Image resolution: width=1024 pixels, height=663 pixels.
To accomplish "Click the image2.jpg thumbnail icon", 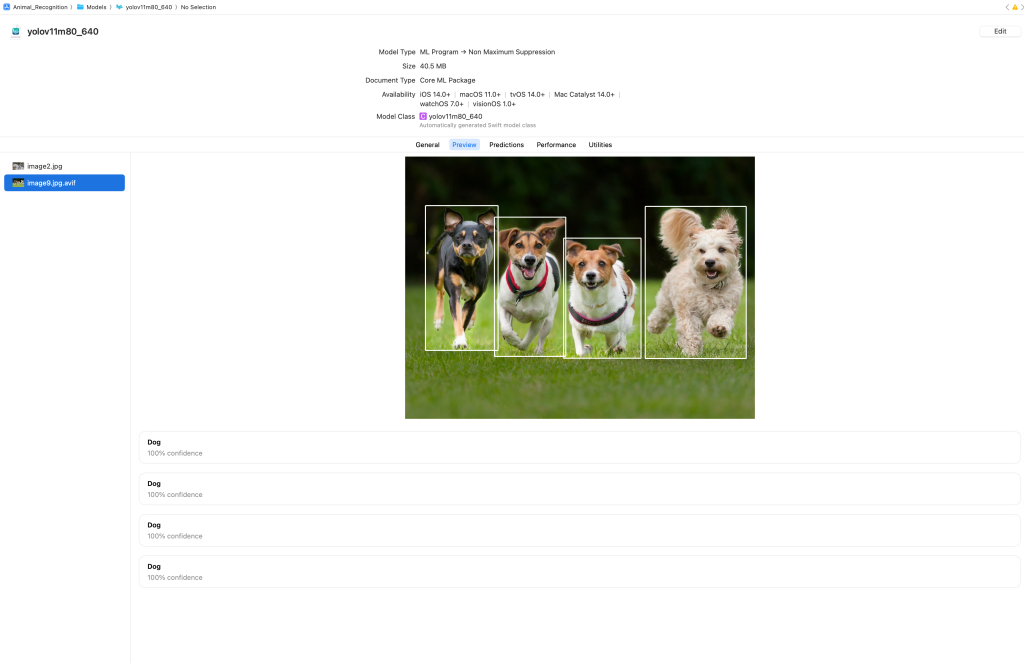I will click(x=18, y=166).
